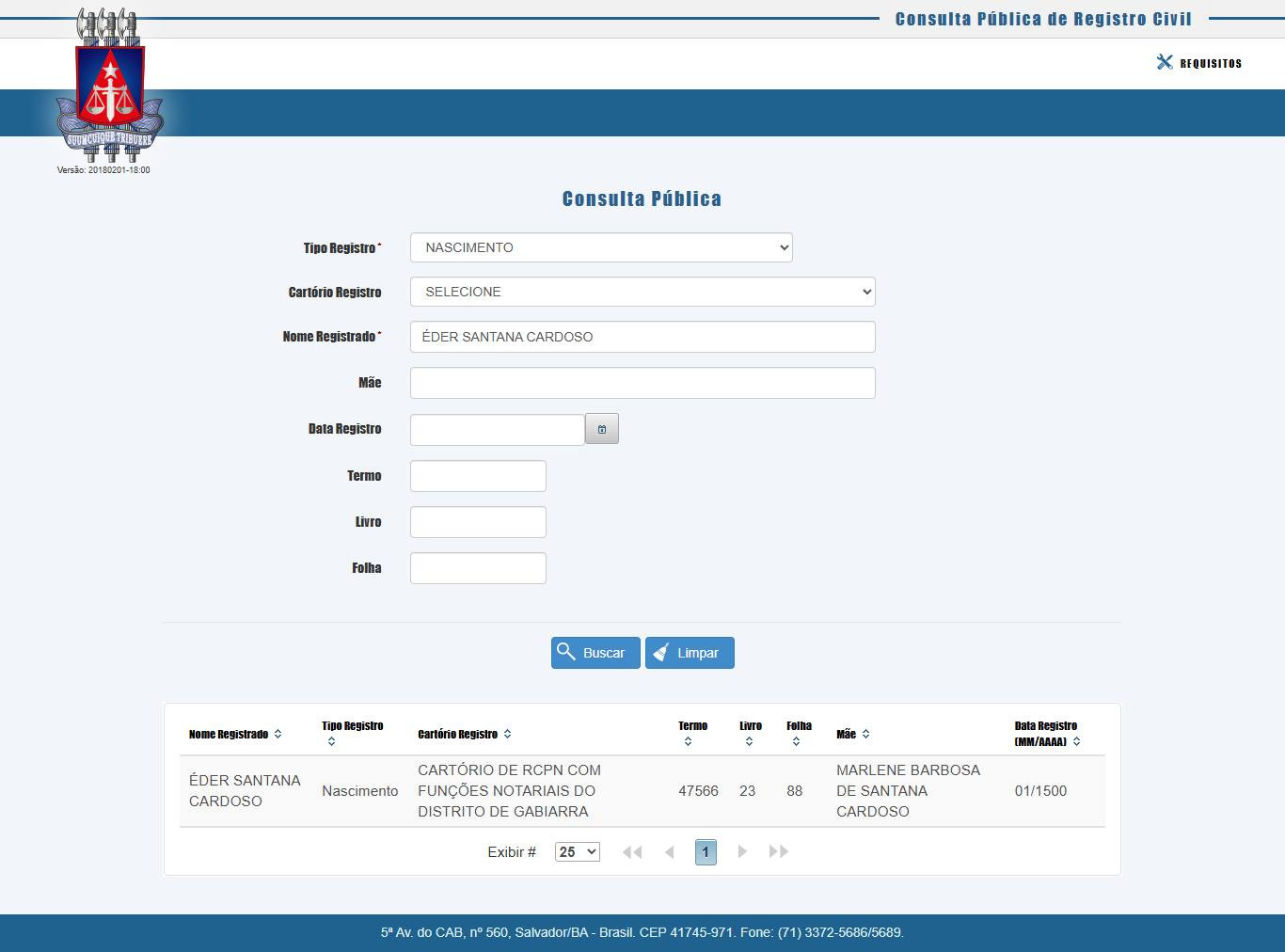Go to the last results page
This screenshot has height=952, width=1285.
click(779, 851)
